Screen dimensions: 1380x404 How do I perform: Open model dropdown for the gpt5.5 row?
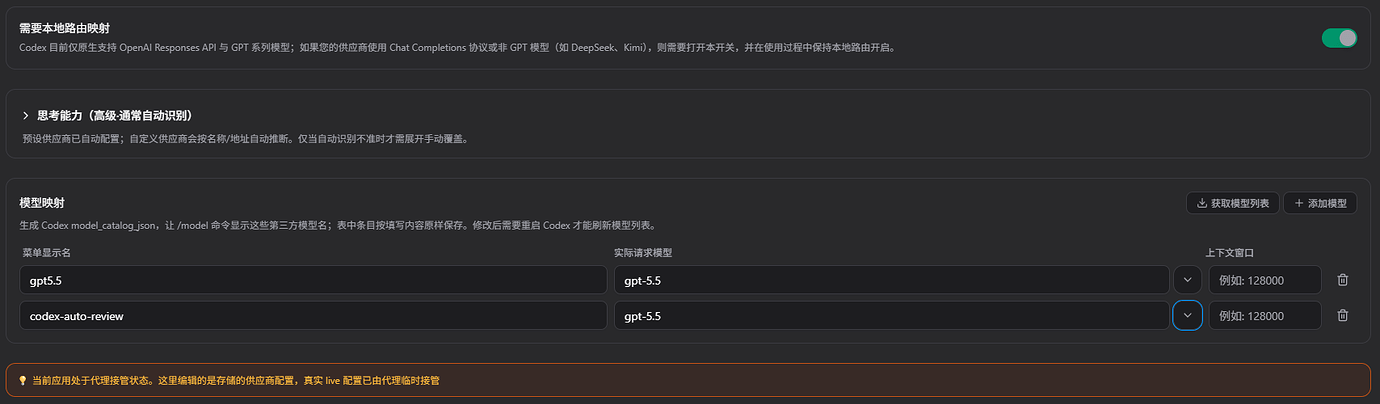1187,280
